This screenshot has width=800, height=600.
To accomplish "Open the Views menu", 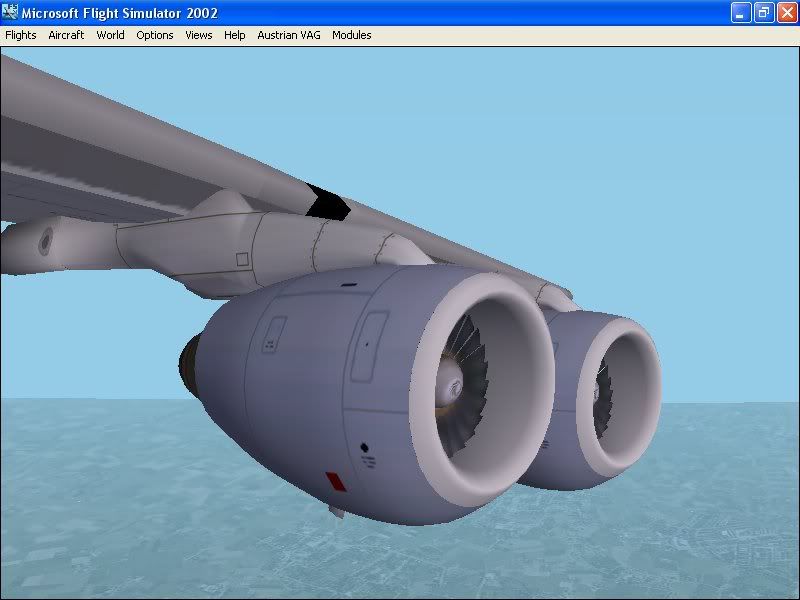I will pos(199,35).
